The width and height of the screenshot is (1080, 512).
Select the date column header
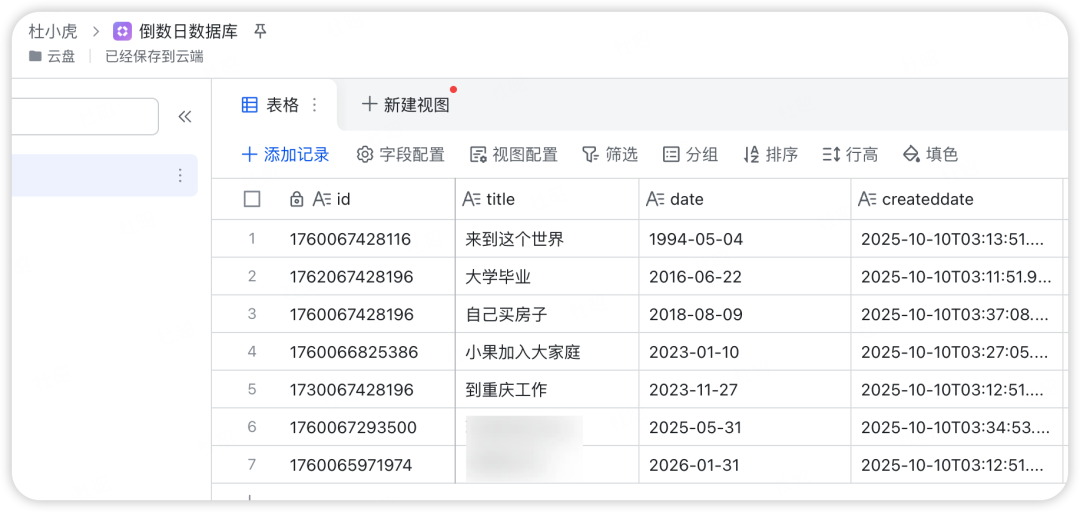click(745, 199)
